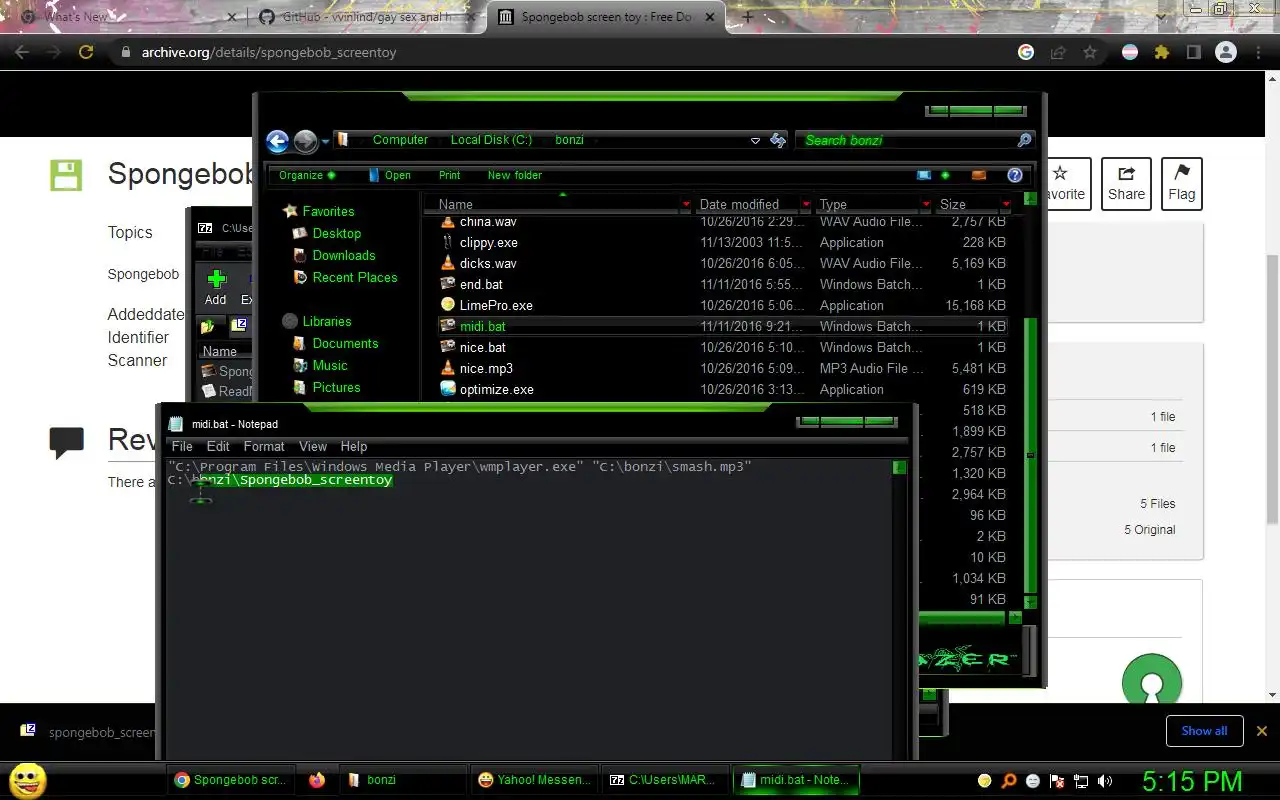Viewport: 1280px width, 800px height.
Task: Open Notepad Help menu
Action: (354, 446)
